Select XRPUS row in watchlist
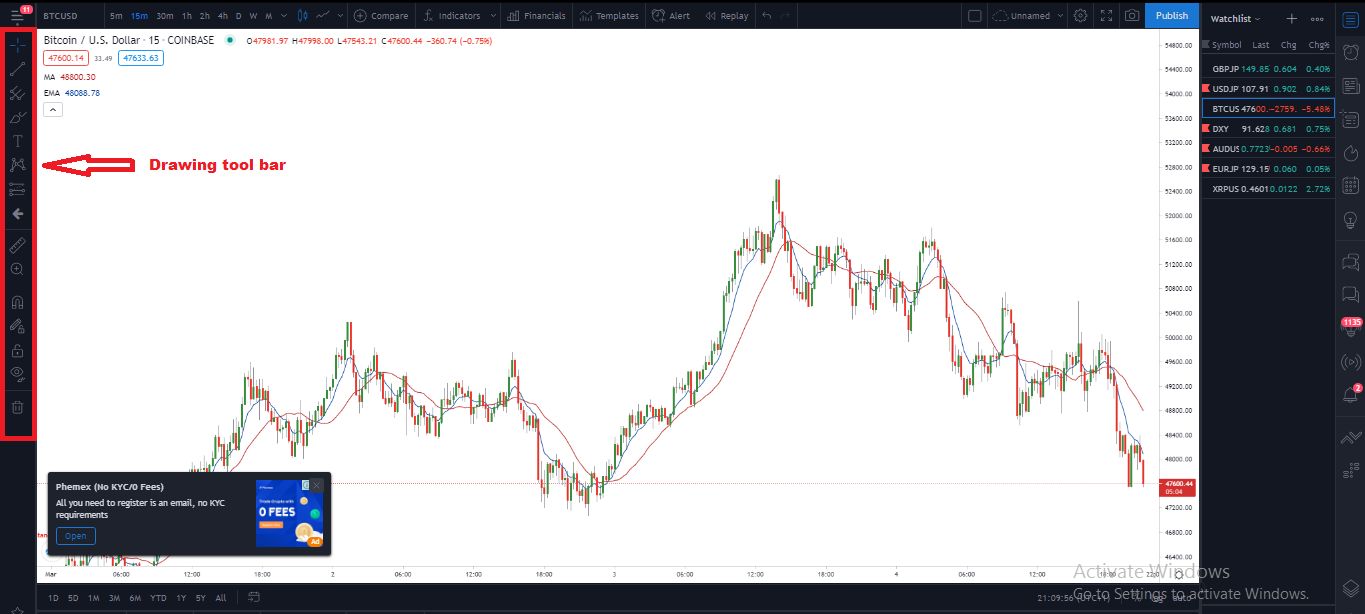The height and width of the screenshot is (614, 1365). click(1268, 189)
